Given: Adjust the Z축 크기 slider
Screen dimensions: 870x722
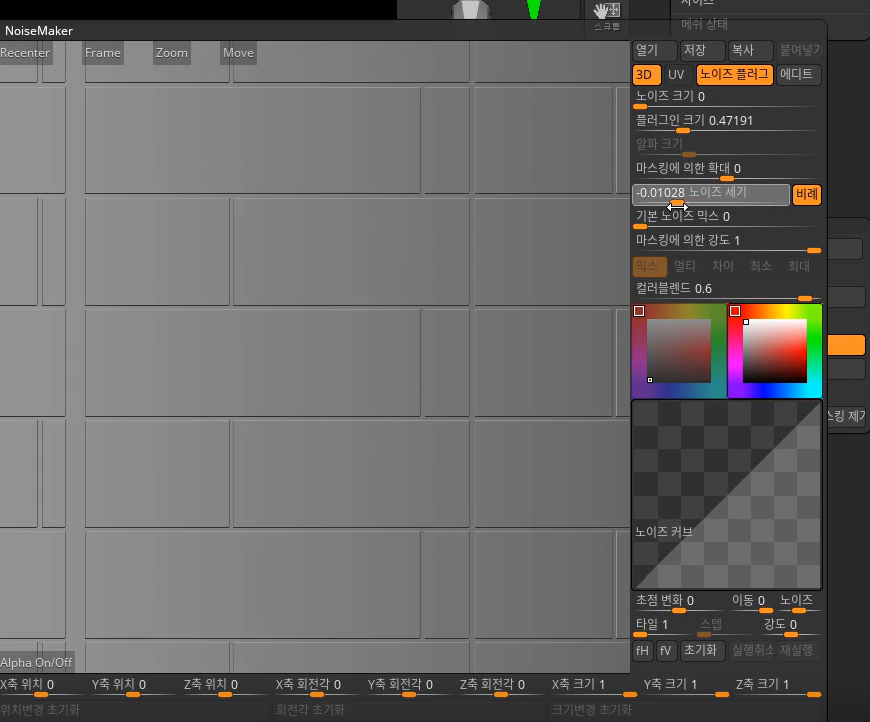Looking at the screenshot, I should pyautogui.click(x=778, y=687).
